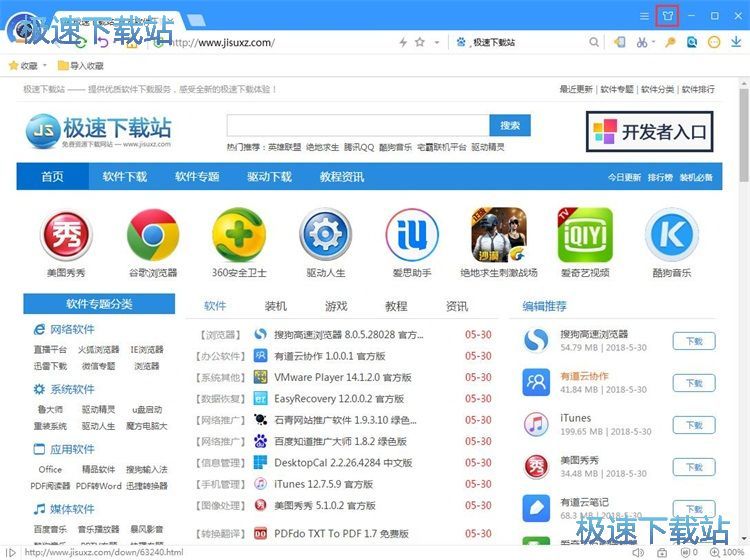Image resolution: width=750 pixels, height=560 pixels.
Task: Download 有道云协作 via its 下载 button
Action: click(694, 383)
